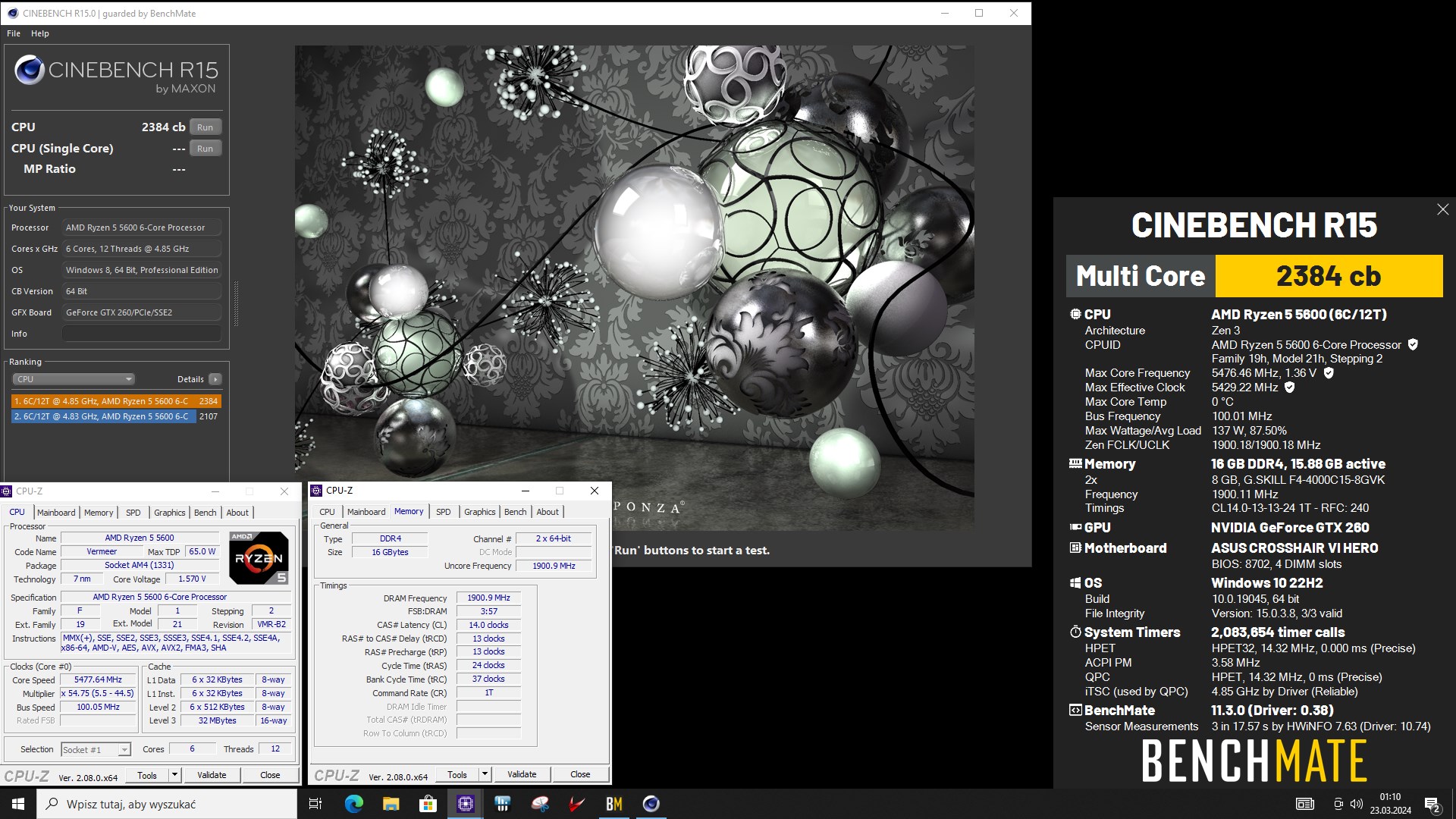Switch to Mainboard tab in left CPU-Z
The height and width of the screenshot is (819, 1456).
click(x=56, y=513)
